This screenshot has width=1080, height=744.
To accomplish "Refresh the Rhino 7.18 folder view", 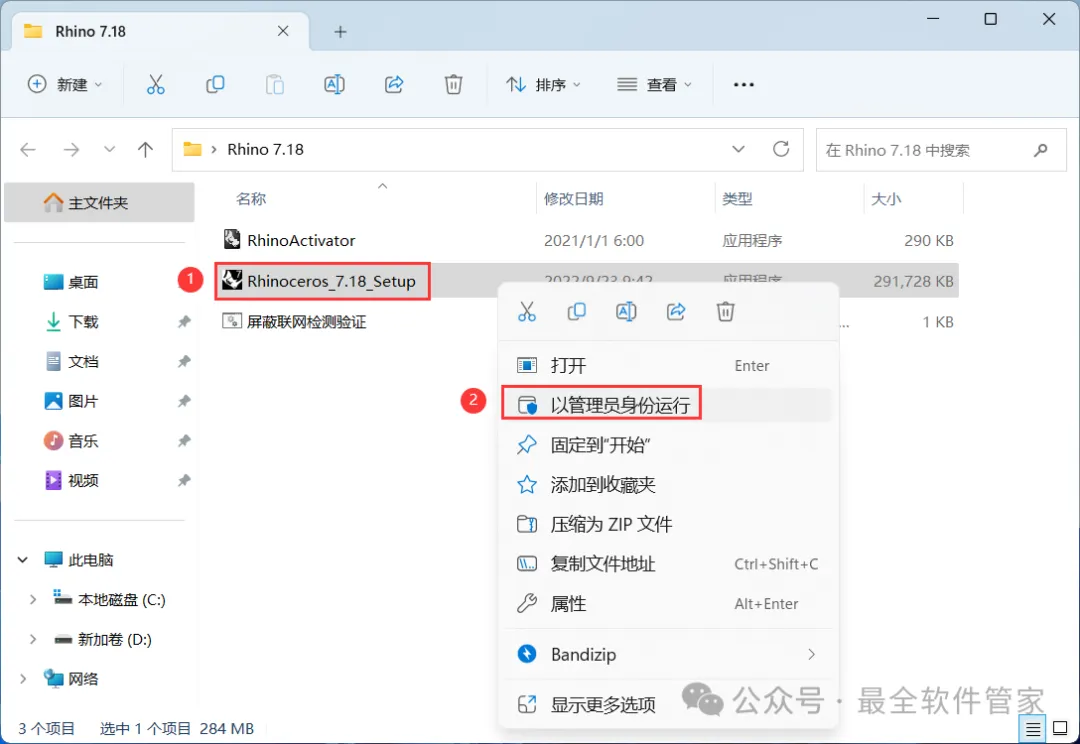I will (x=780, y=149).
